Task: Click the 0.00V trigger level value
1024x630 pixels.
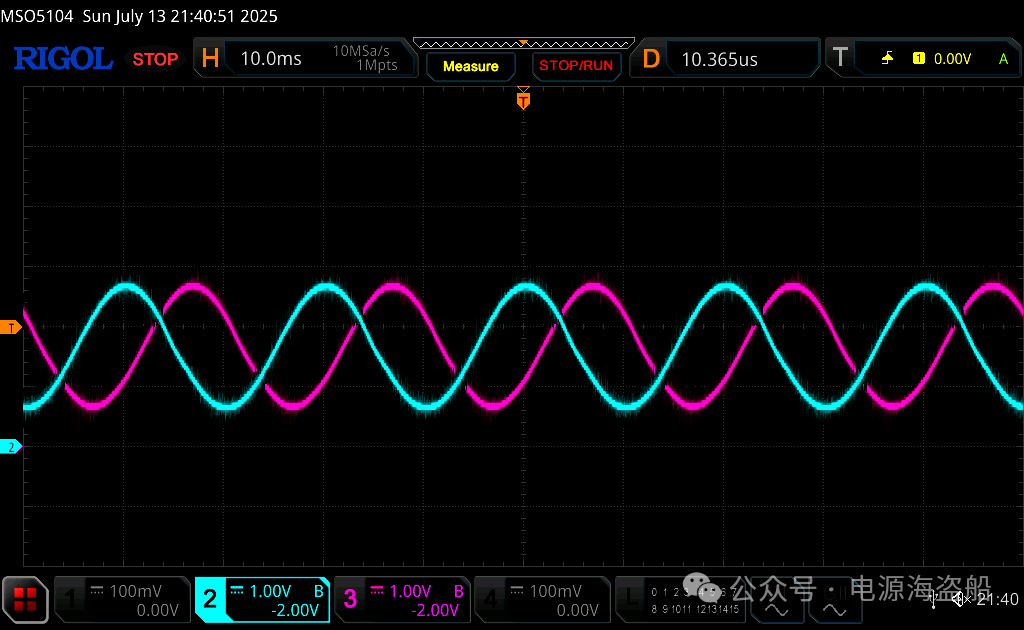Action: [x=952, y=59]
